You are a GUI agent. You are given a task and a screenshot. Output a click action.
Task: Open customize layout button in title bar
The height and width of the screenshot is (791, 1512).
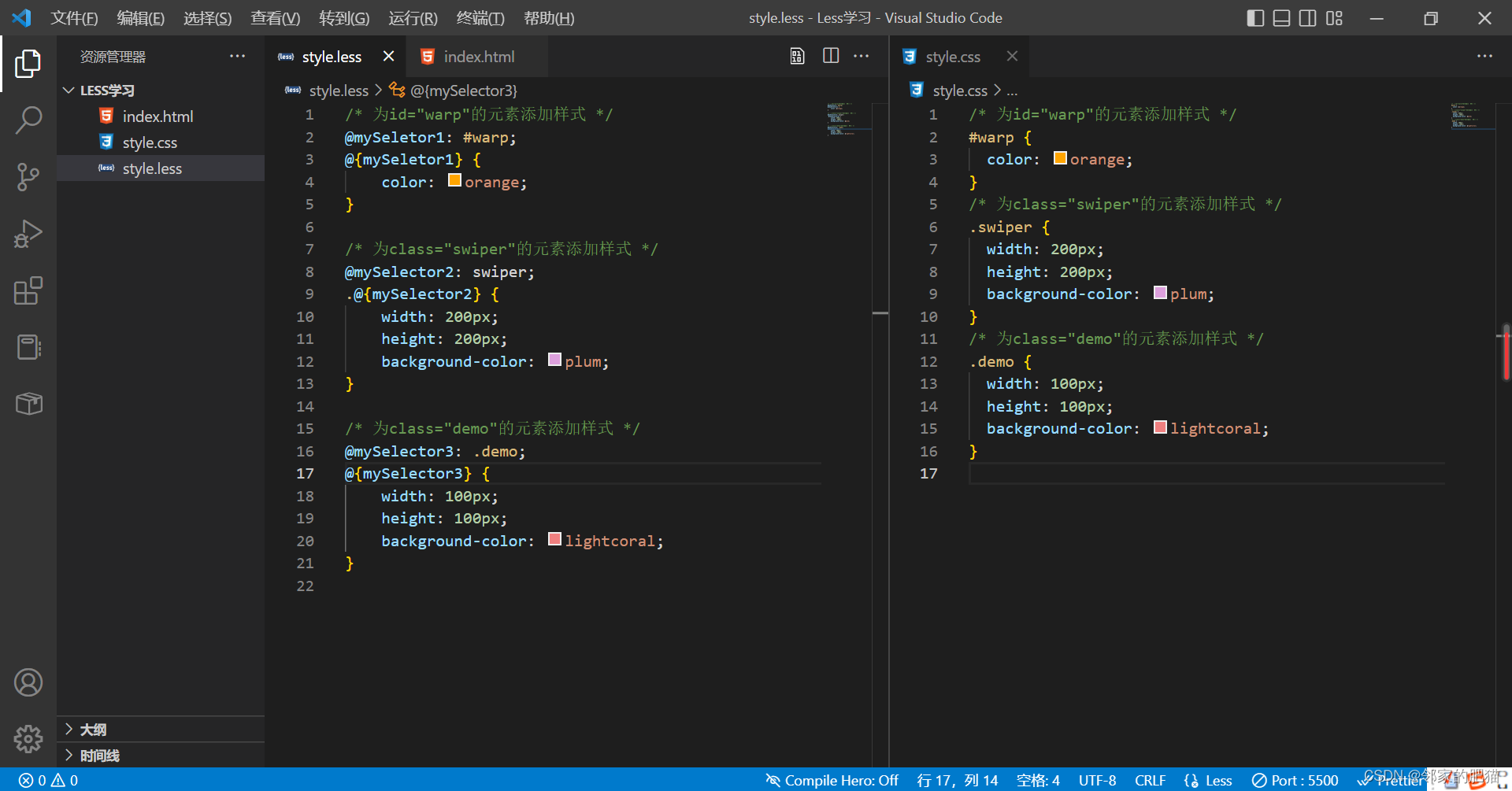click(1334, 18)
